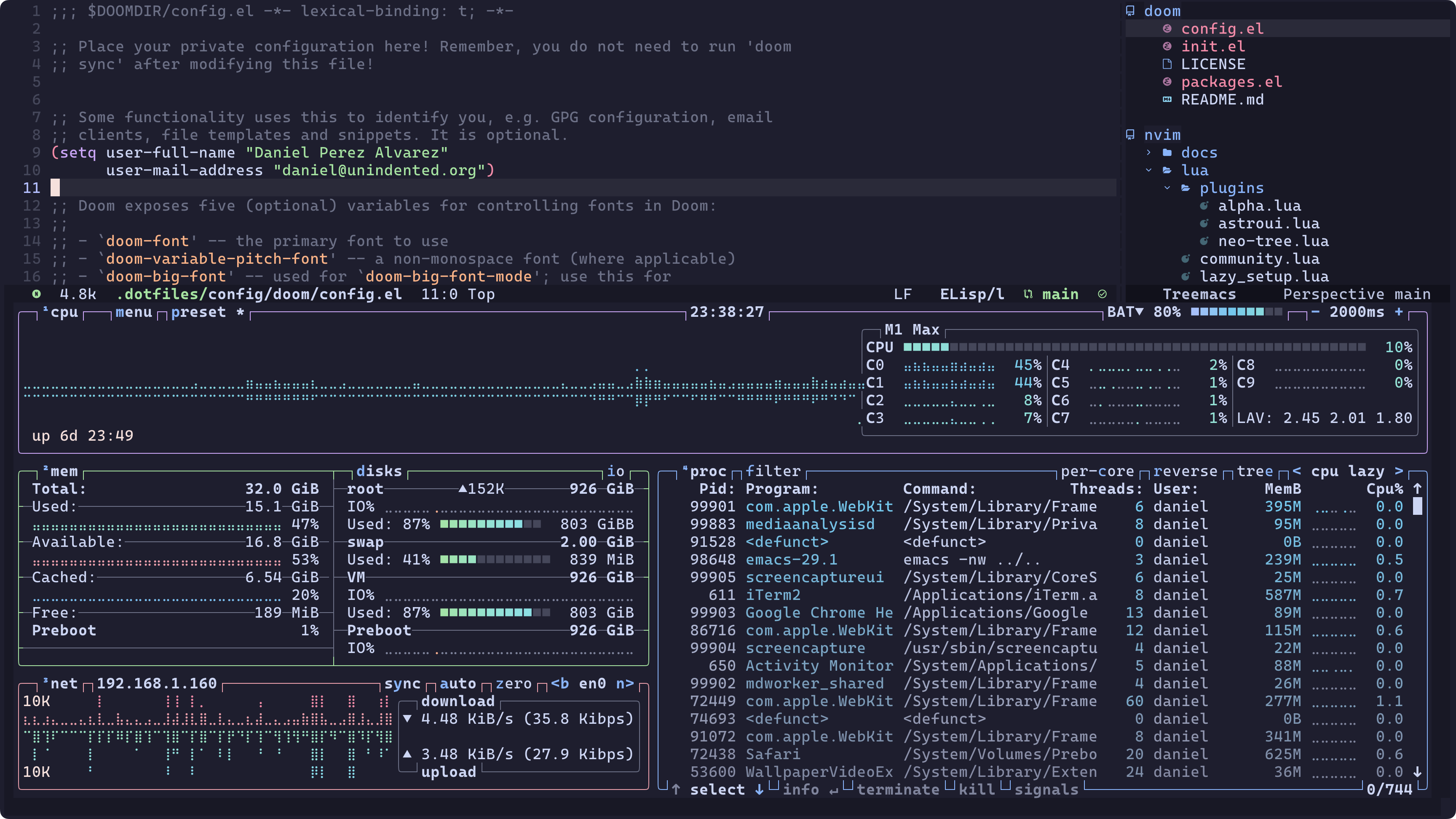Click the alpha.lua file icon
1456x819 pixels.
click(1204, 206)
